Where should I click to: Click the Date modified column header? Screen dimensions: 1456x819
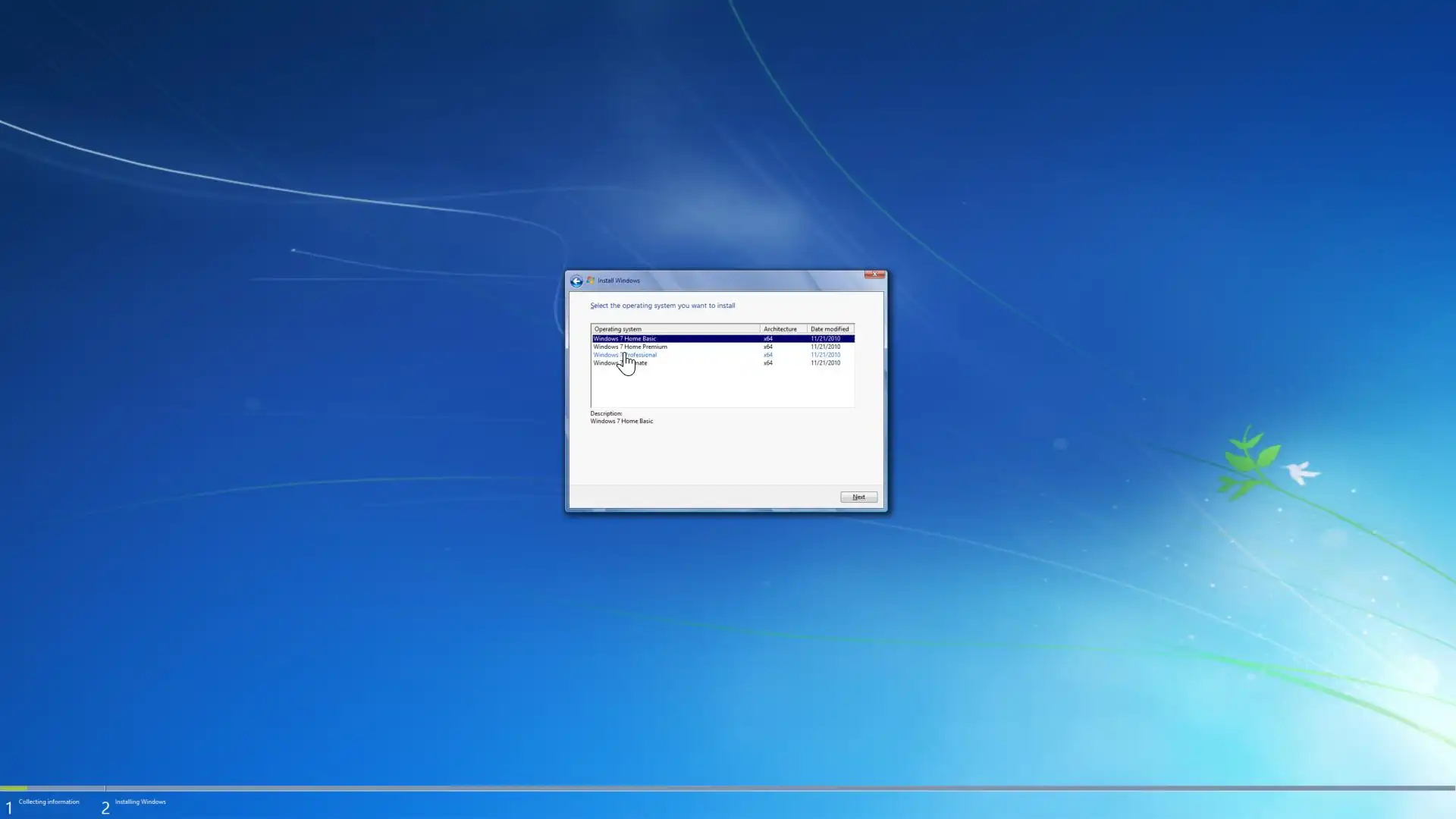pyautogui.click(x=830, y=329)
